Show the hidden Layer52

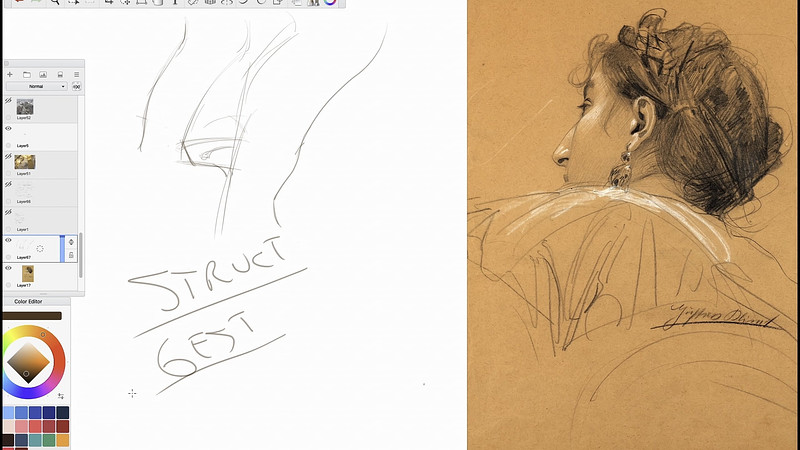(x=8, y=101)
